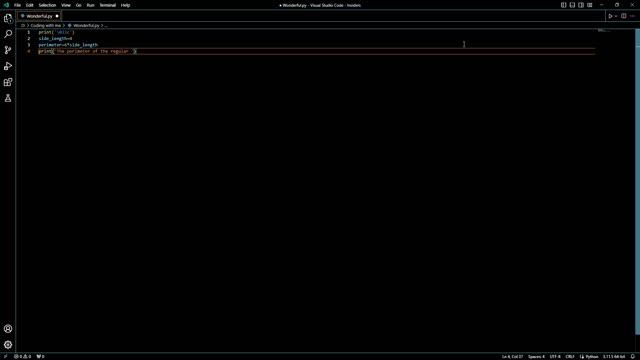Click line number 1 in the gutter
Viewport: 640px width, 360px height.
(29, 32)
